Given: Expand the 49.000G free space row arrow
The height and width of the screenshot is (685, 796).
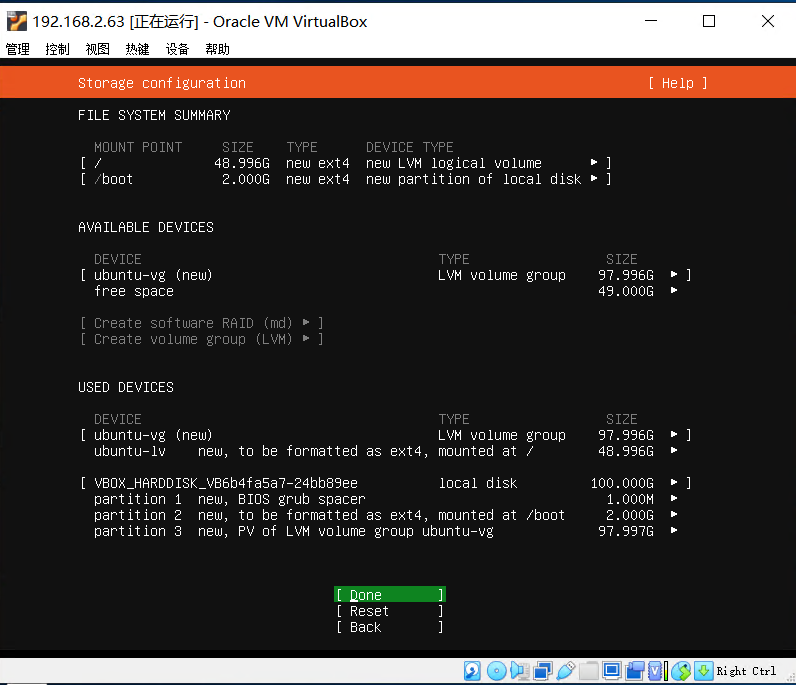Looking at the screenshot, I should click(x=674, y=290).
